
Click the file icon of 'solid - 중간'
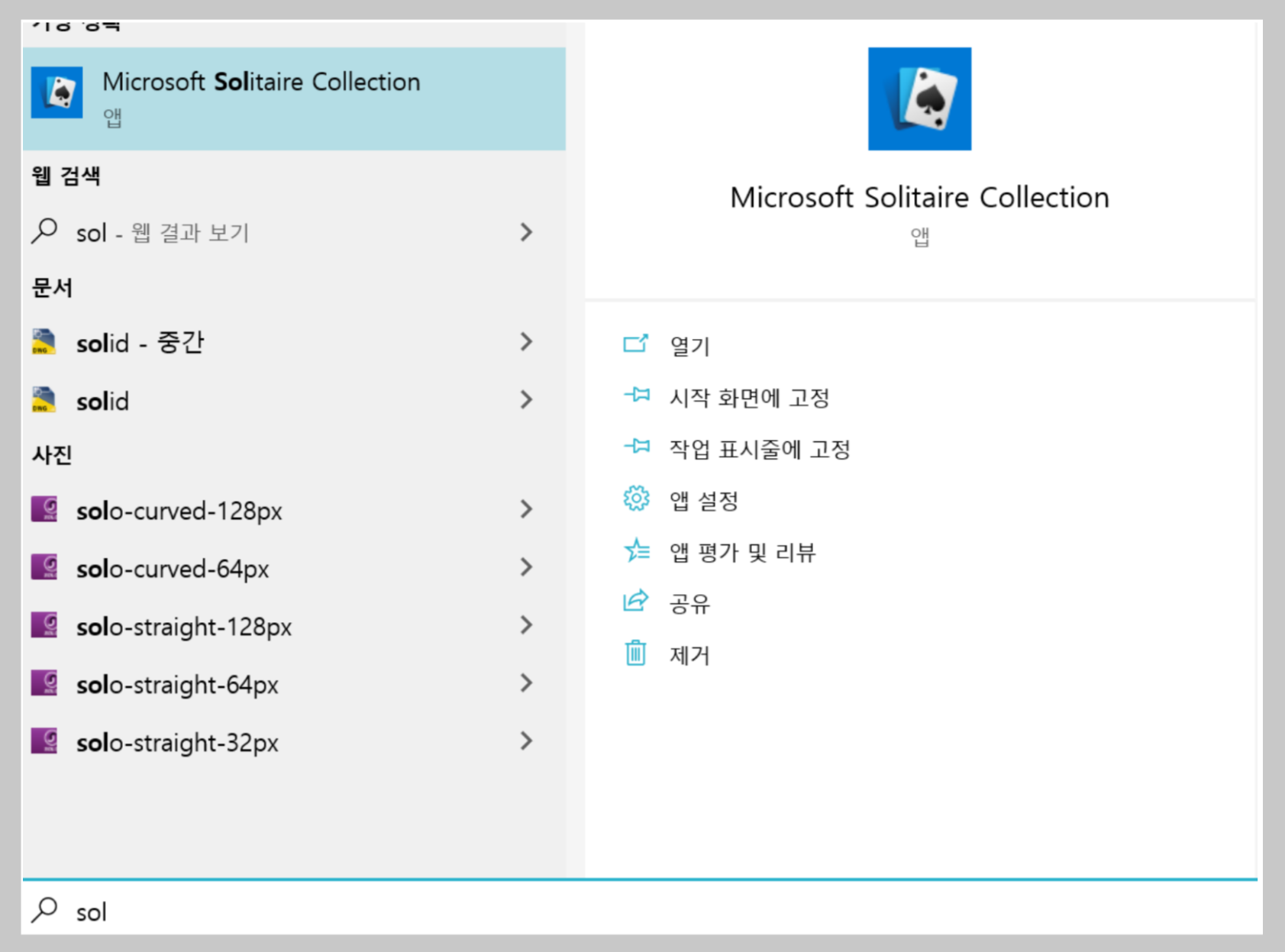[44, 342]
